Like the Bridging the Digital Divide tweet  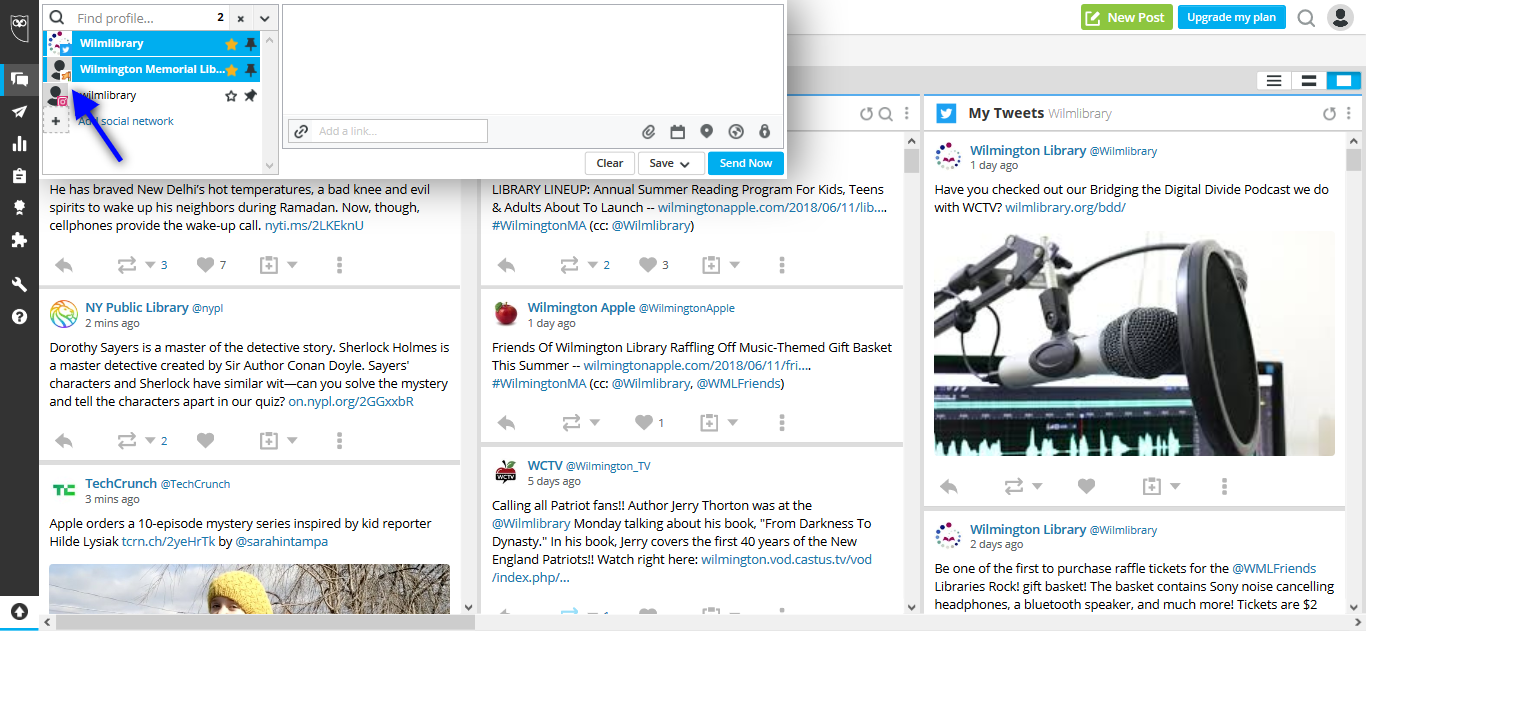1087,486
